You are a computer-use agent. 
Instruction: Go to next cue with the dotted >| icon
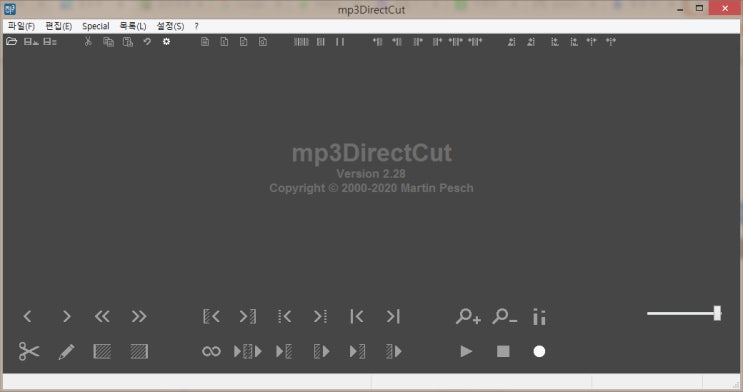point(320,316)
